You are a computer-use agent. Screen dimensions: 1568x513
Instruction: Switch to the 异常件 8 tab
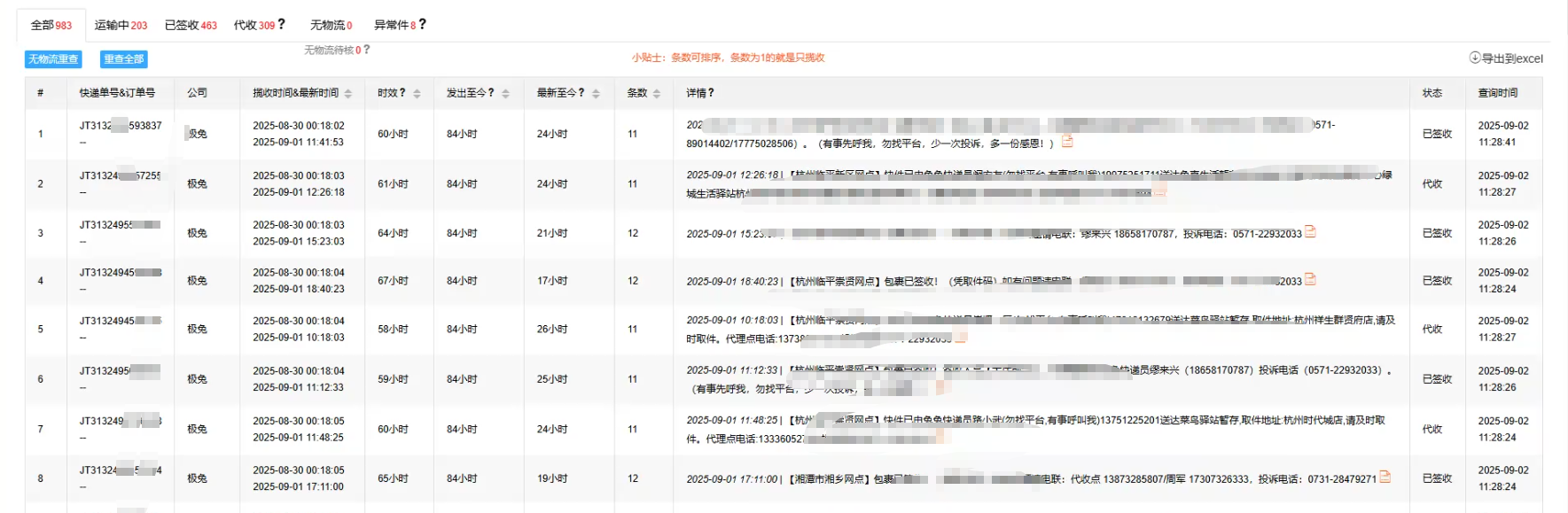[394, 25]
